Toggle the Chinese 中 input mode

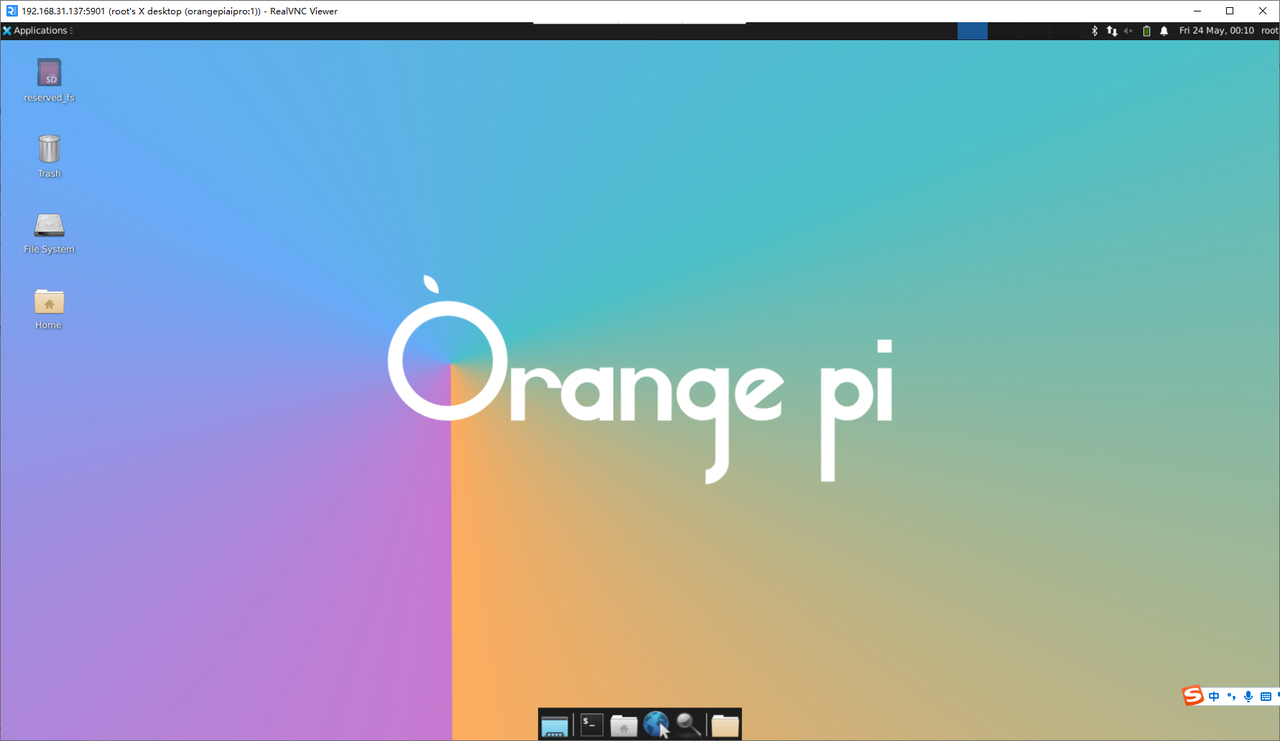[1214, 697]
